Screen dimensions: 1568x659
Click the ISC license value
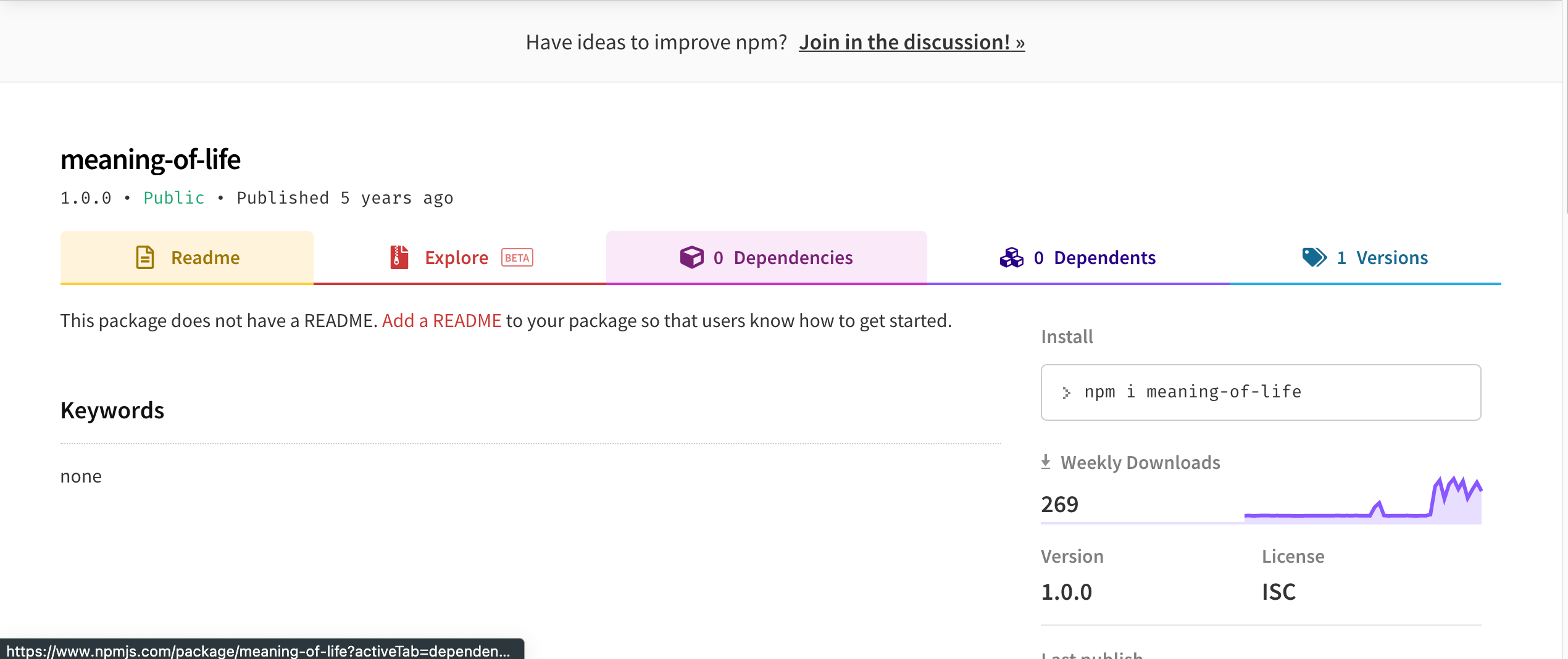pos(1278,592)
